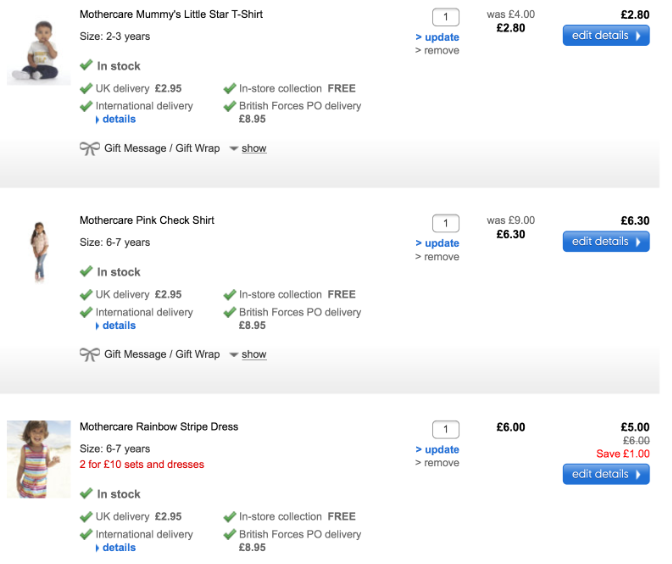Click edit details for Rainbow Stripe Dress
The image size is (672, 564).
[x=605, y=474]
